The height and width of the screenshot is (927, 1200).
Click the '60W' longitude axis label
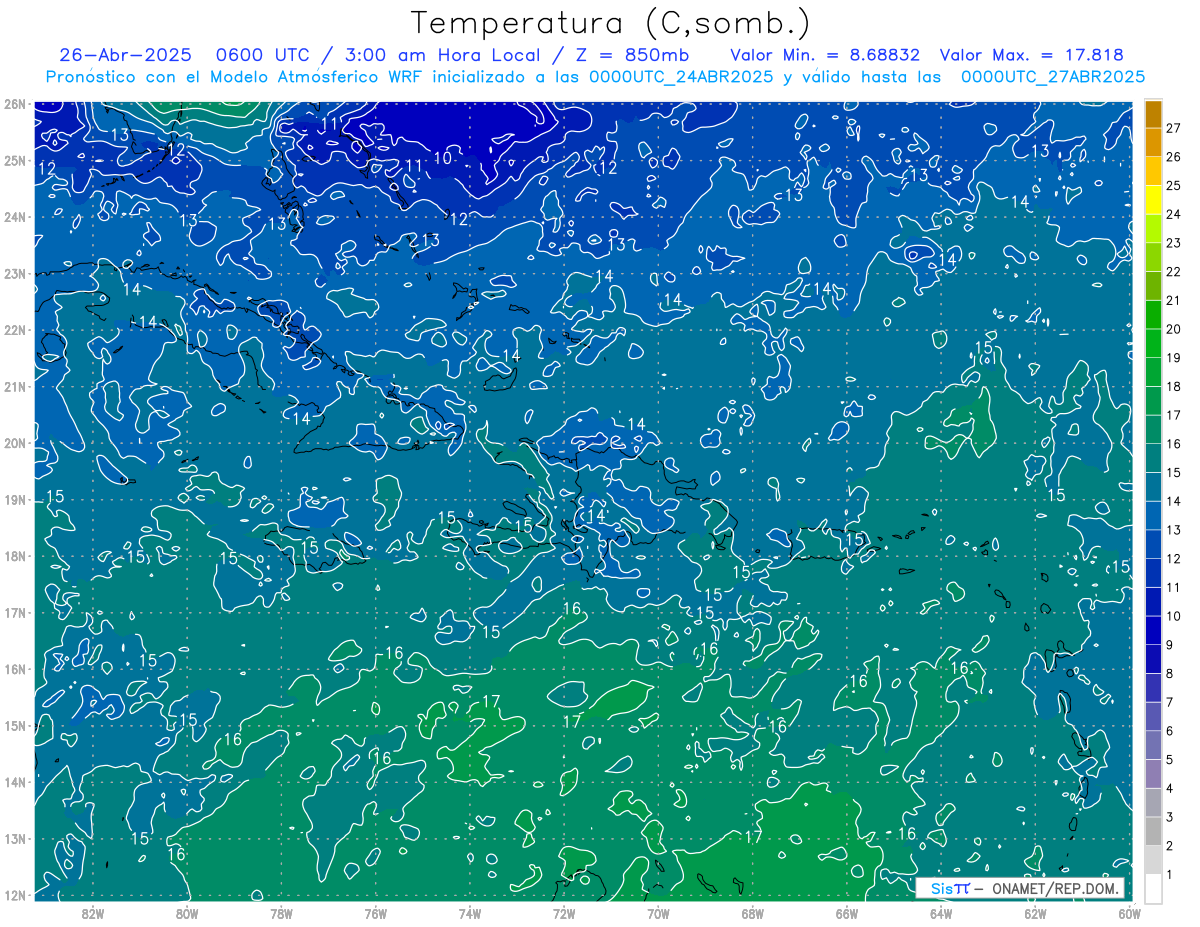tap(1129, 913)
